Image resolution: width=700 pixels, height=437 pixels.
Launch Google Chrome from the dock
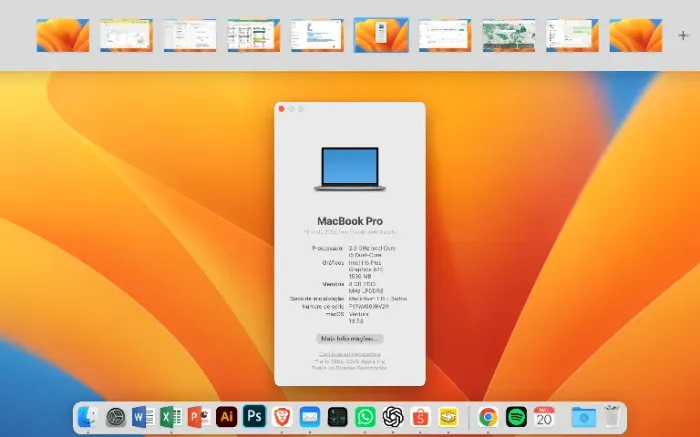488,417
